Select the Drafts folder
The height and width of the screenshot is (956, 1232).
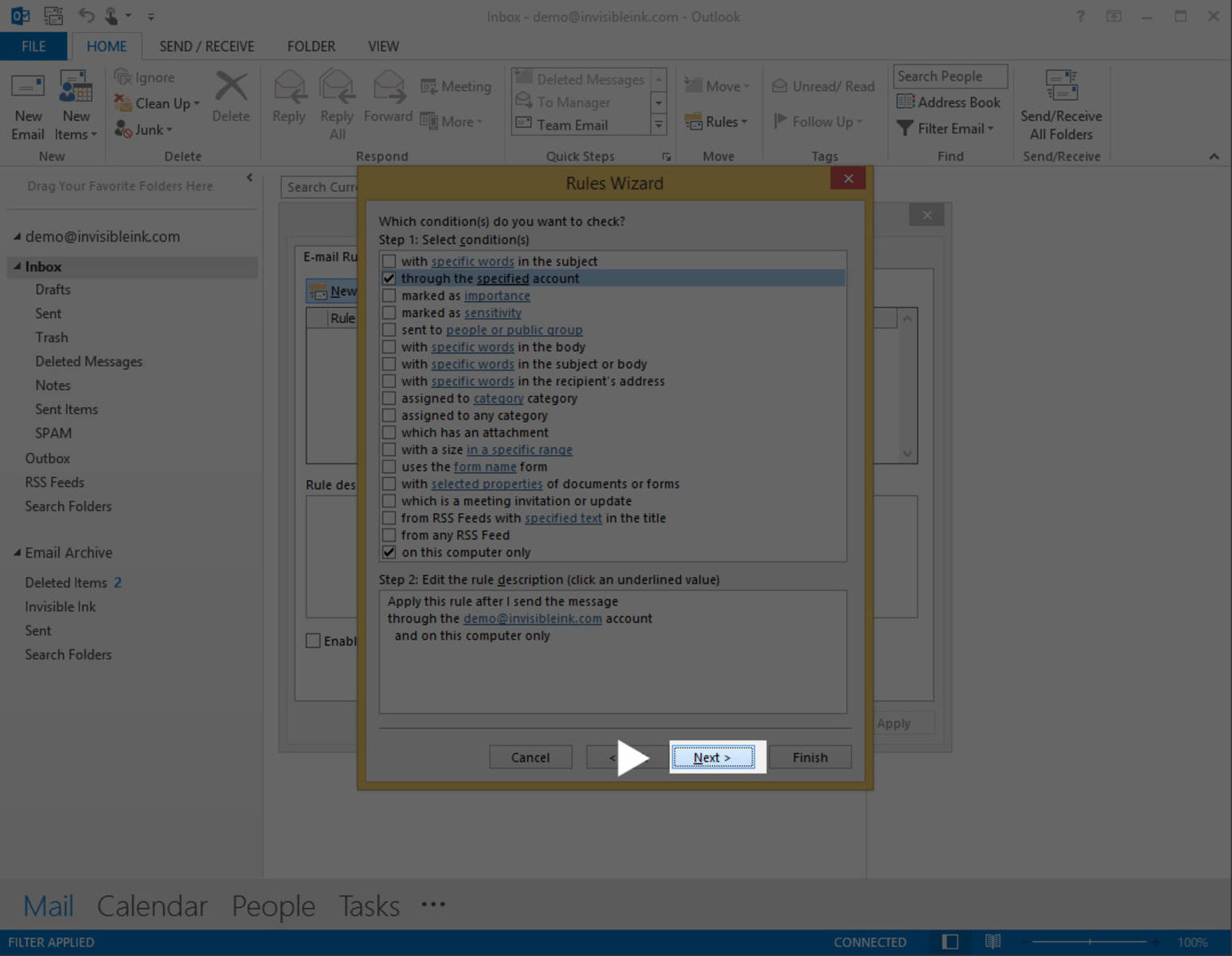click(53, 289)
